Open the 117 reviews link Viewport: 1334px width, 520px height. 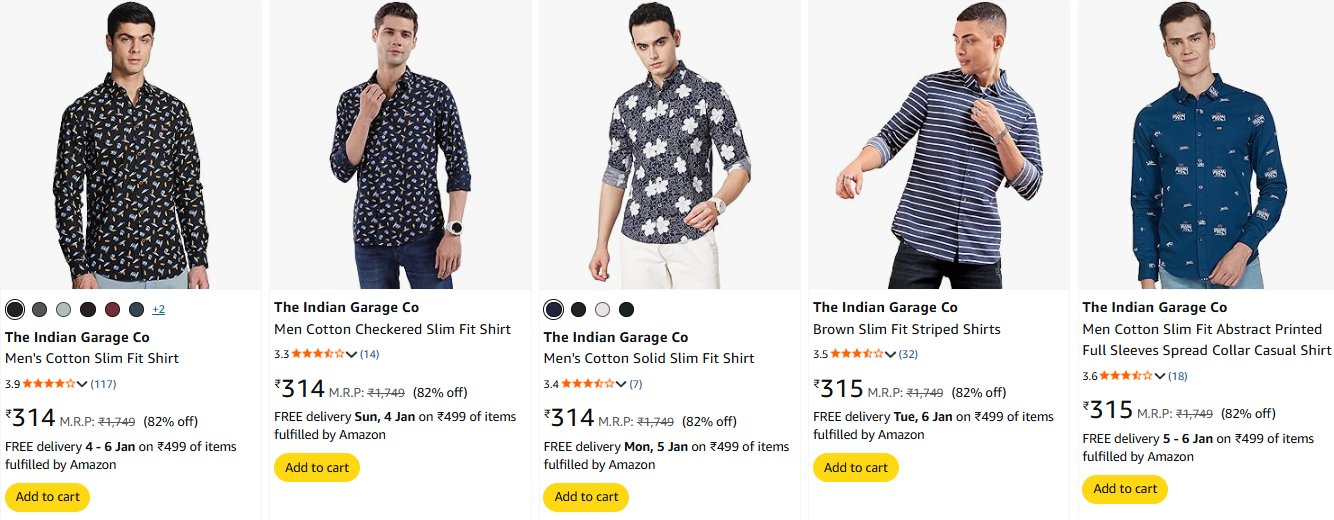tap(104, 384)
